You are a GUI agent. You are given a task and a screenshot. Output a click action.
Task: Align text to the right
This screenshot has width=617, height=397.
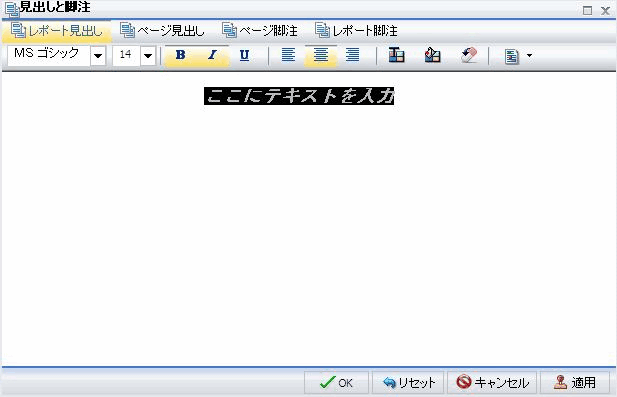353,55
